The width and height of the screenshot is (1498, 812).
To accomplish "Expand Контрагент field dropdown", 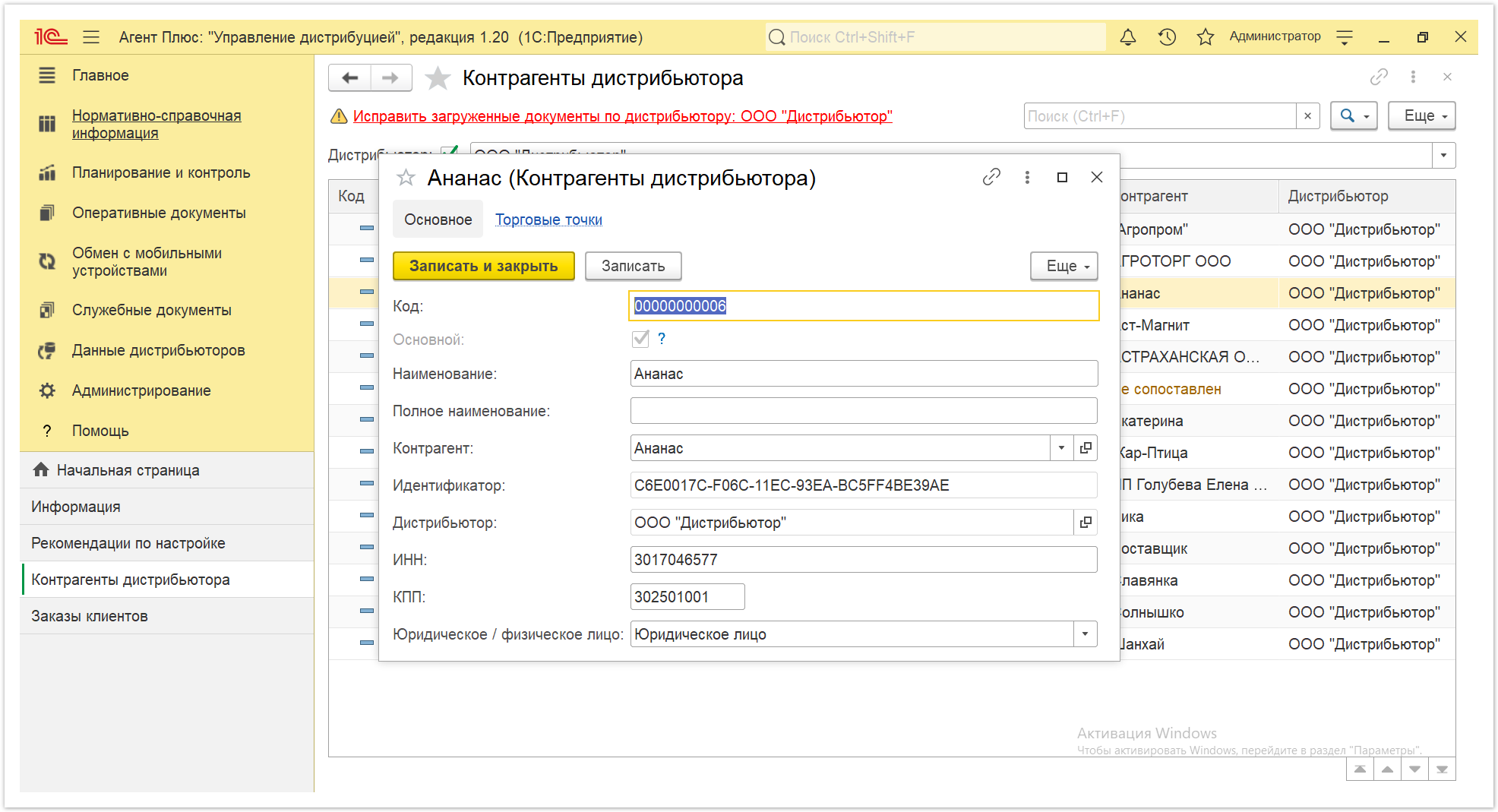I will tap(1061, 448).
